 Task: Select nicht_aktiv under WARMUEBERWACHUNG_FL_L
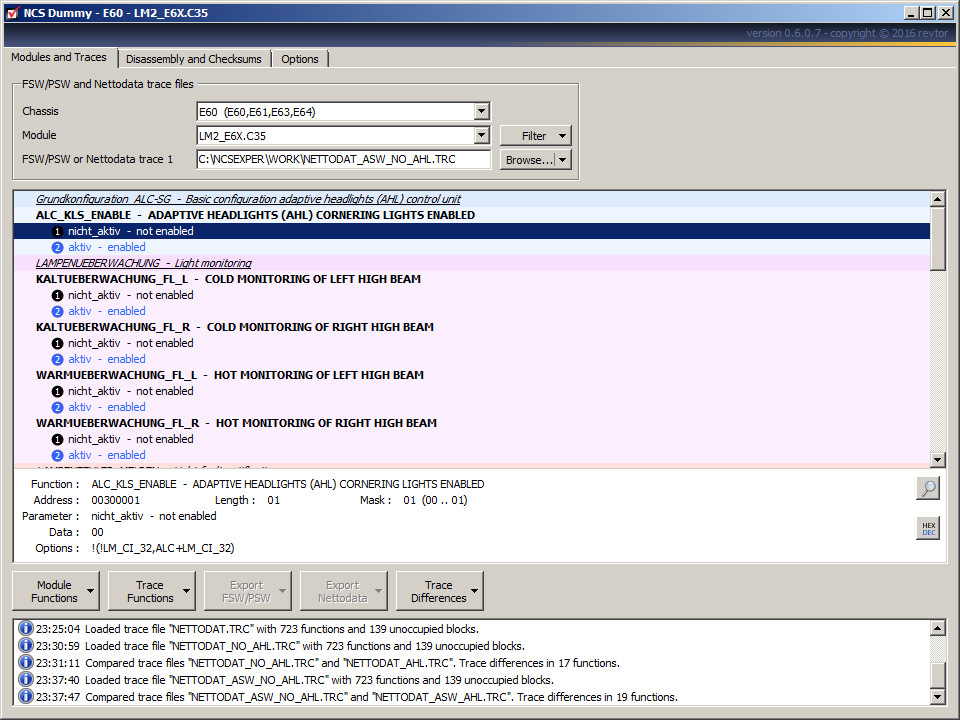point(471,391)
